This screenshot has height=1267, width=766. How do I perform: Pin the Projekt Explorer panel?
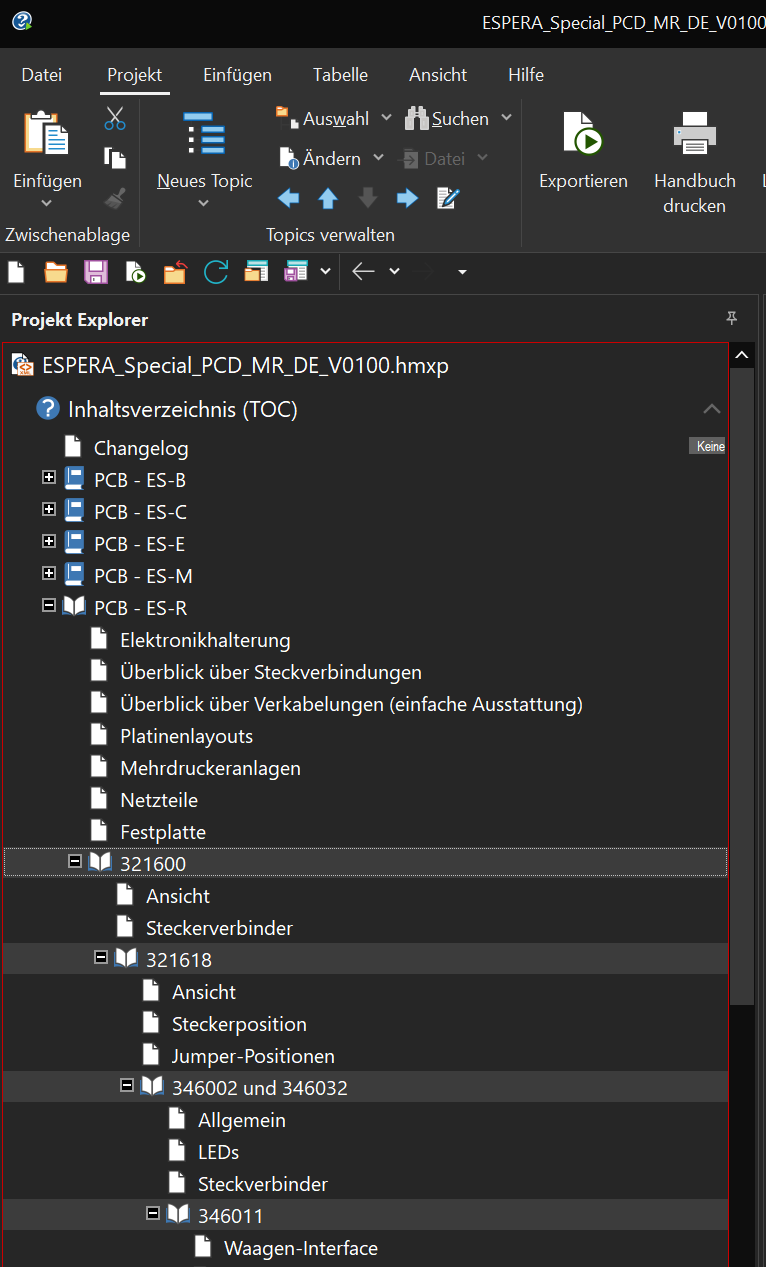(x=732, y=318)
